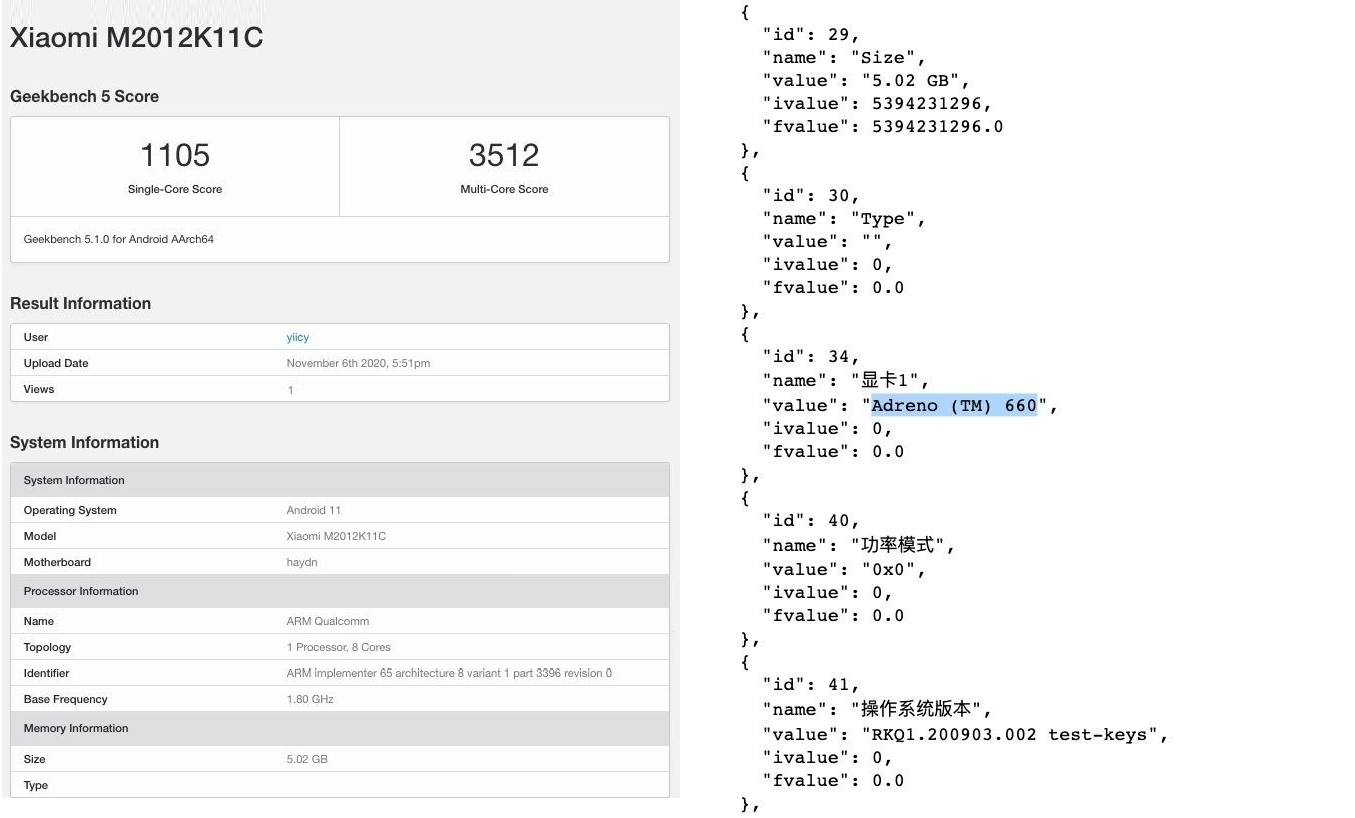The image size is (1355, 818).
Task: Select base frequency 1.80 GHz
Action: tap(310, 699)
